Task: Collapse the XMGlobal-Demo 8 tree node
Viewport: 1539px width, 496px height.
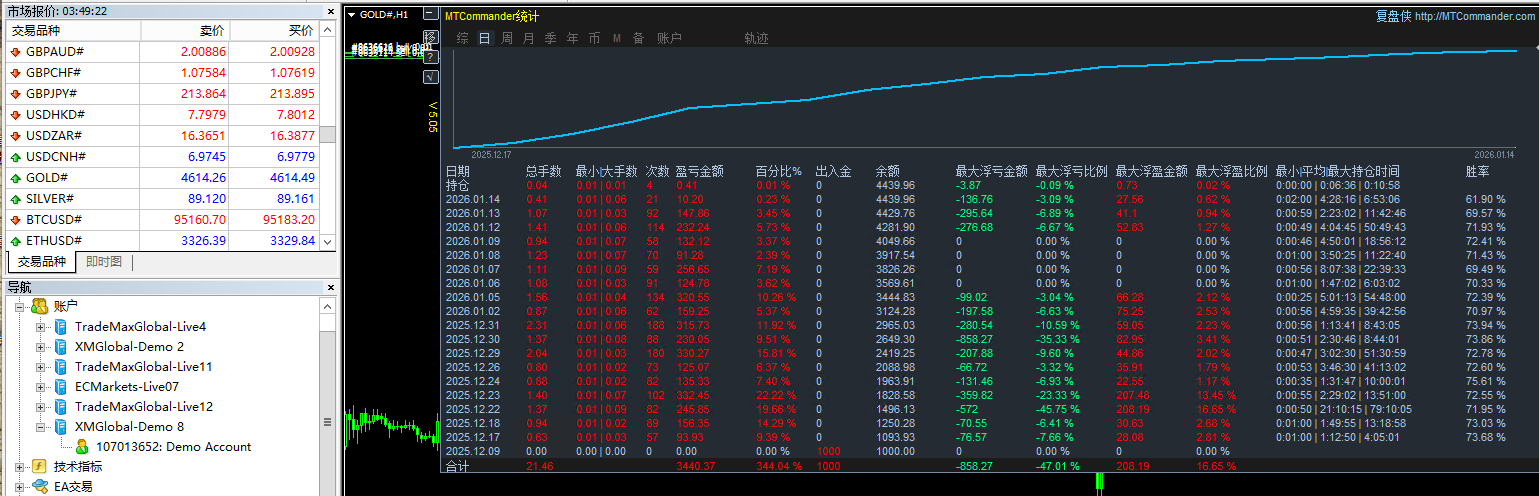Action: coord(40,427)
